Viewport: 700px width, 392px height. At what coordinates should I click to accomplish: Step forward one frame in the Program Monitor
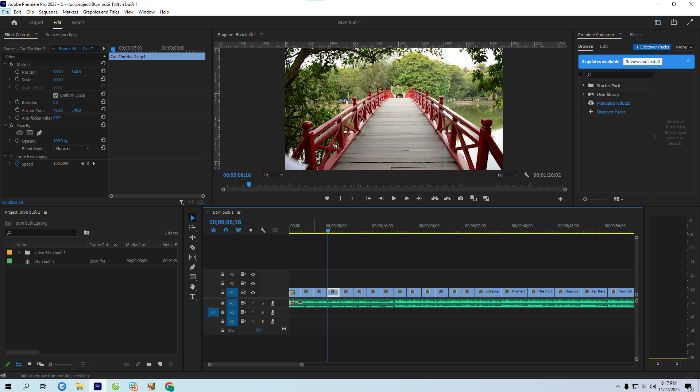coord(407,199)
